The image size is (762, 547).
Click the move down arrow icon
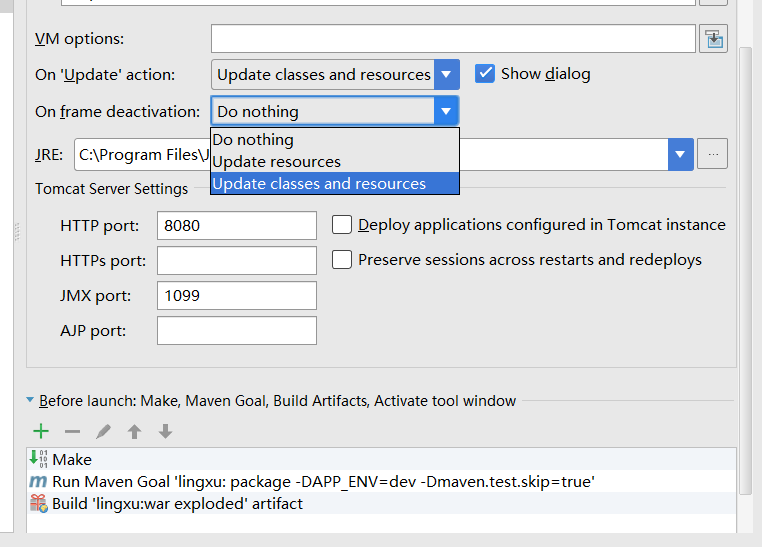pyautogui.click(x=165, y=432)
